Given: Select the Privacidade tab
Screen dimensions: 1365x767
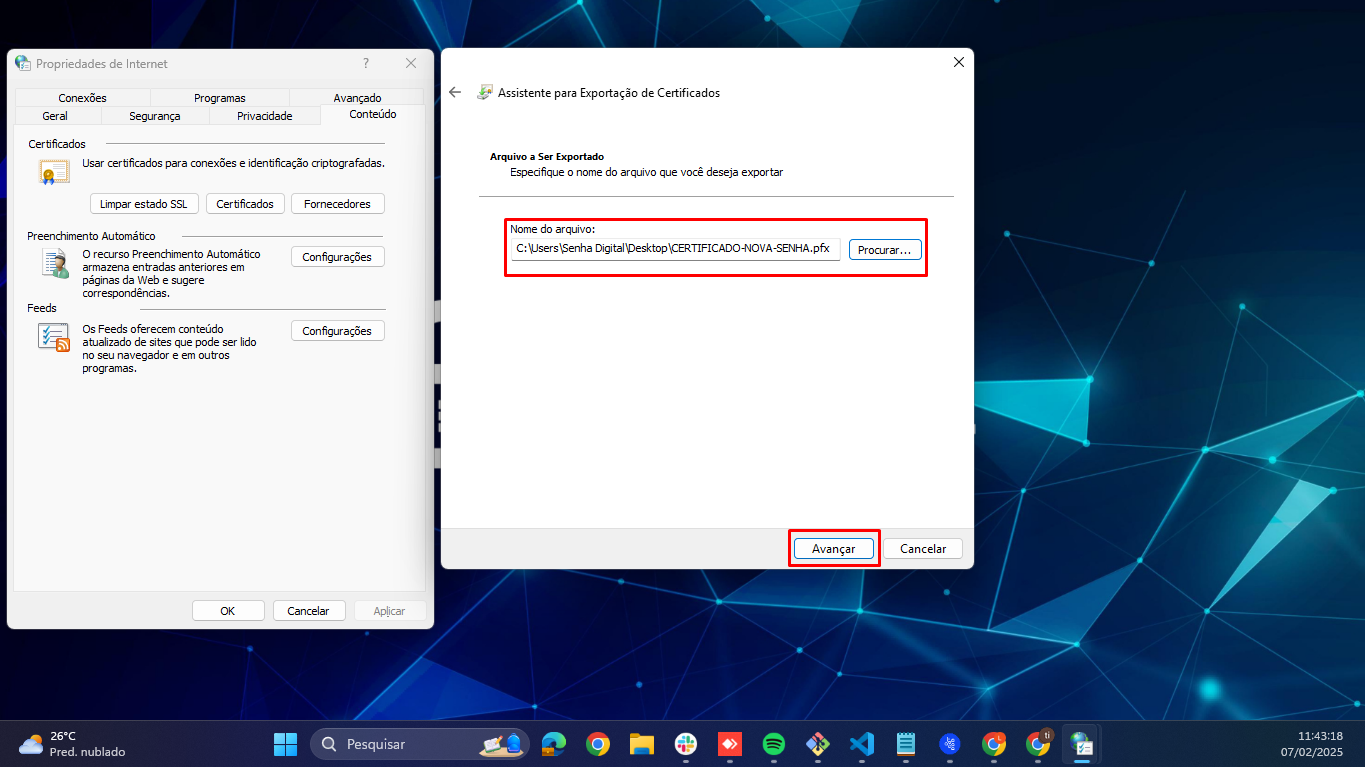Looking at the screenshot, I should (264, 116).
